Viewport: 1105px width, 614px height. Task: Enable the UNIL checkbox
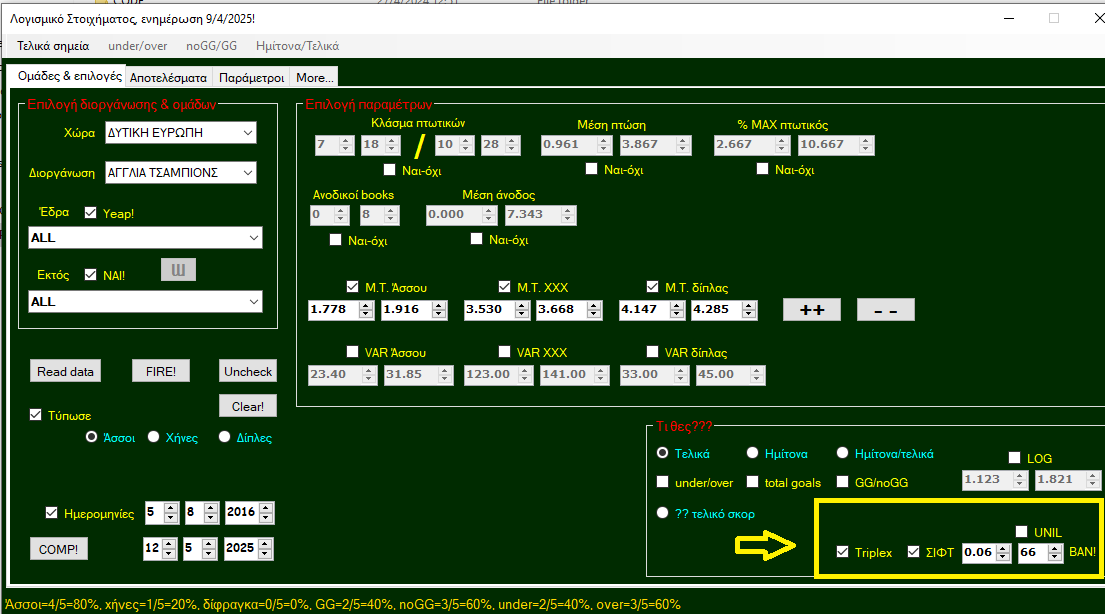point(1022,532)
